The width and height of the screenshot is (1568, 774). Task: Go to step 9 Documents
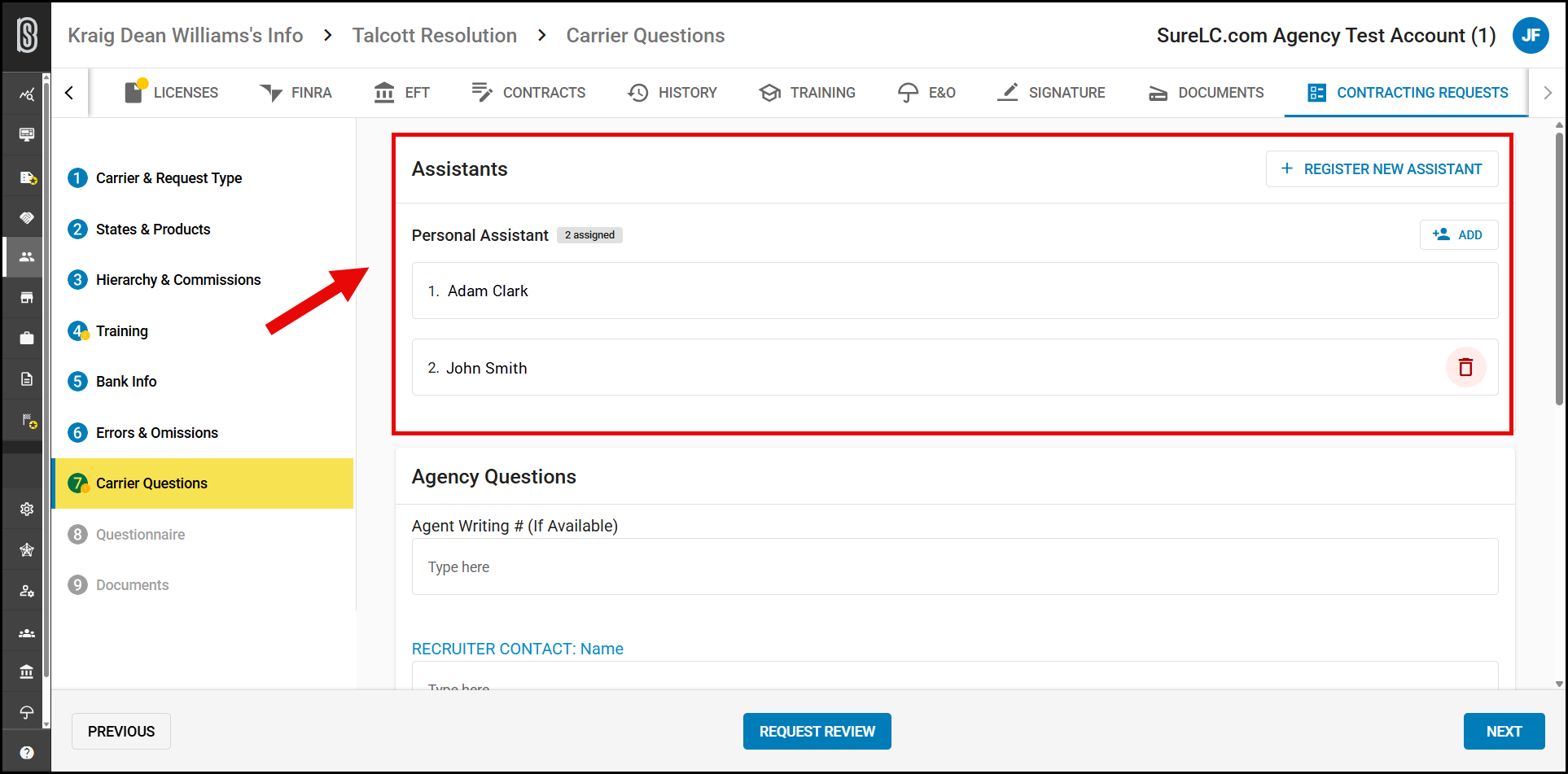click(x=119, y=585)
